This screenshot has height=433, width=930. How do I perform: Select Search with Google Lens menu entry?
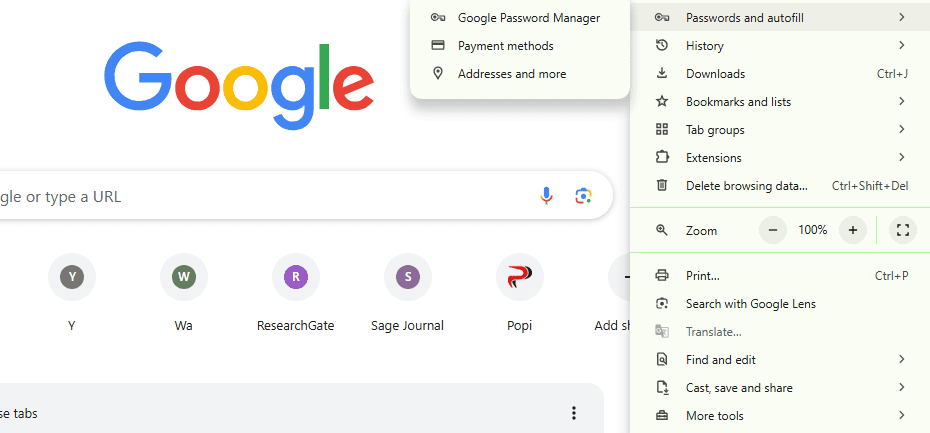point(780,304)
